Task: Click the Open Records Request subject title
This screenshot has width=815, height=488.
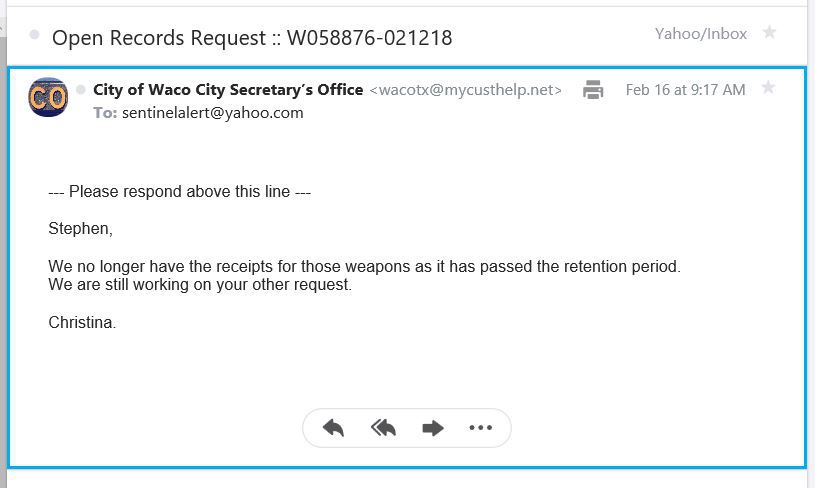Action: [x=252, y=38]
